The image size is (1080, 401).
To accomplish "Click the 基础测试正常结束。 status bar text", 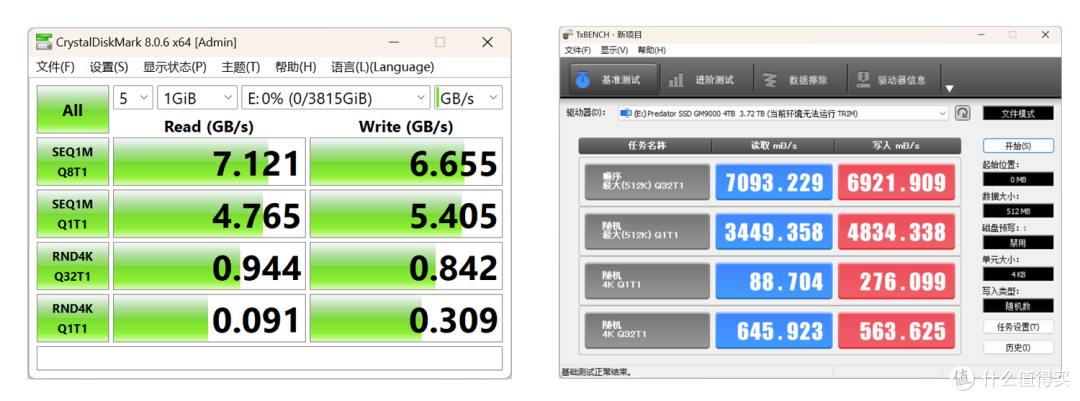I will (x=596, y=372).
